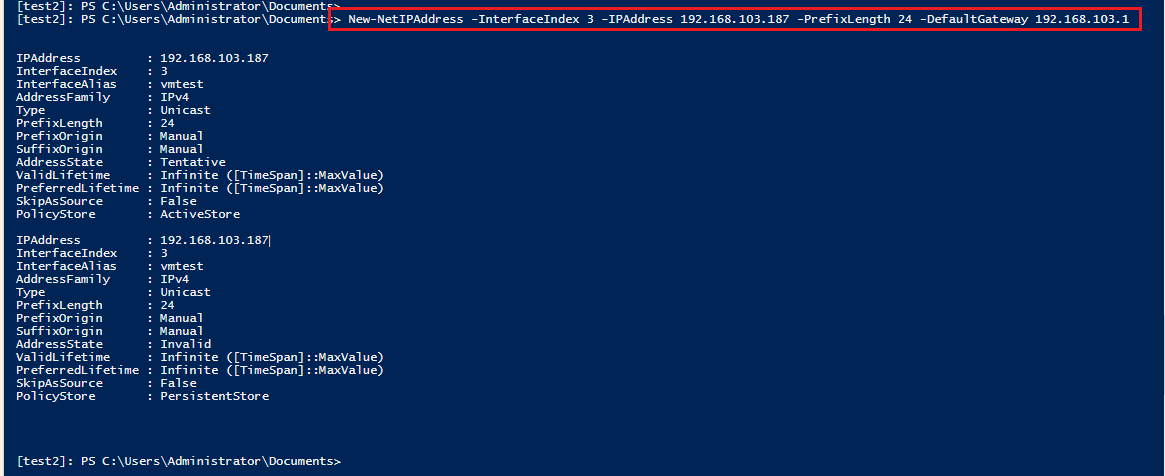This screenshot has width=1165, height=476.
Task: Click the -DefaultGateway 192.168.103.1 parameter
Action: pyautogui.click(x=1025, y=19)
